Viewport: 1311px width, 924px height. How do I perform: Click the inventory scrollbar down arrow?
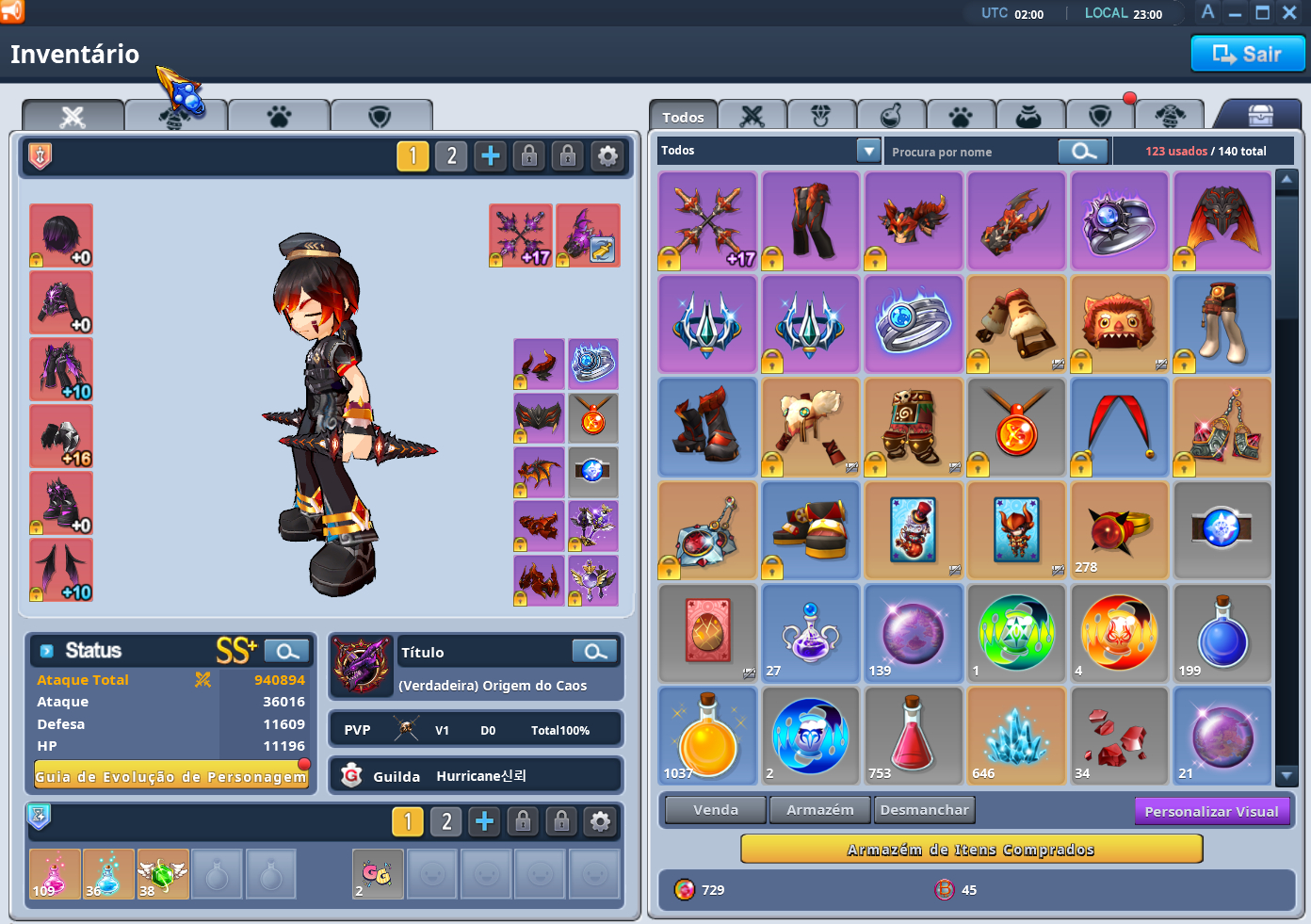[x=1287, y=775]
